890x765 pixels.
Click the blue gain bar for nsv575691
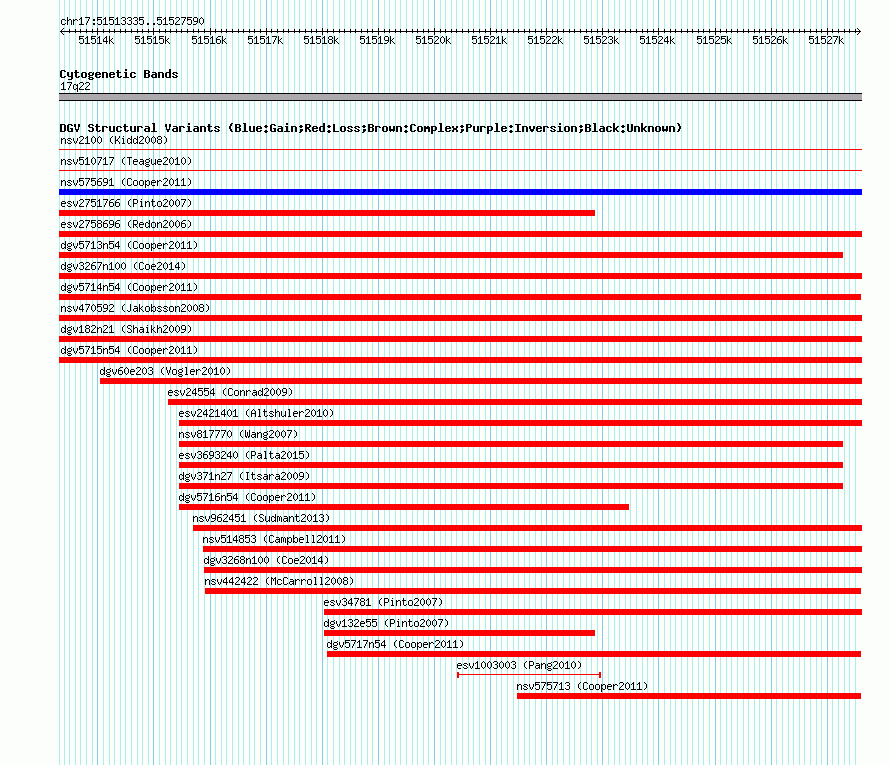pos(460,192)
